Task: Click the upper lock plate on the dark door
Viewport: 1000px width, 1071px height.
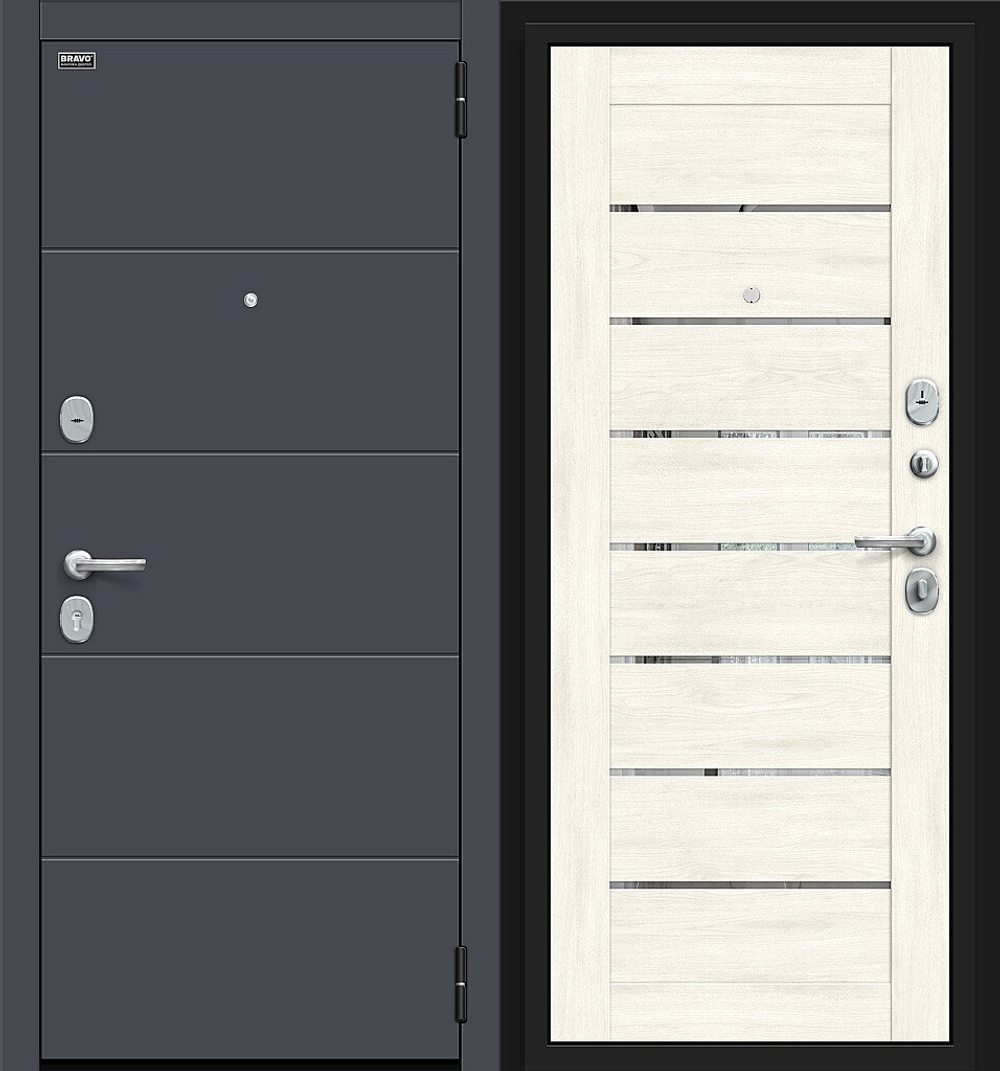Action: point(77,419)
